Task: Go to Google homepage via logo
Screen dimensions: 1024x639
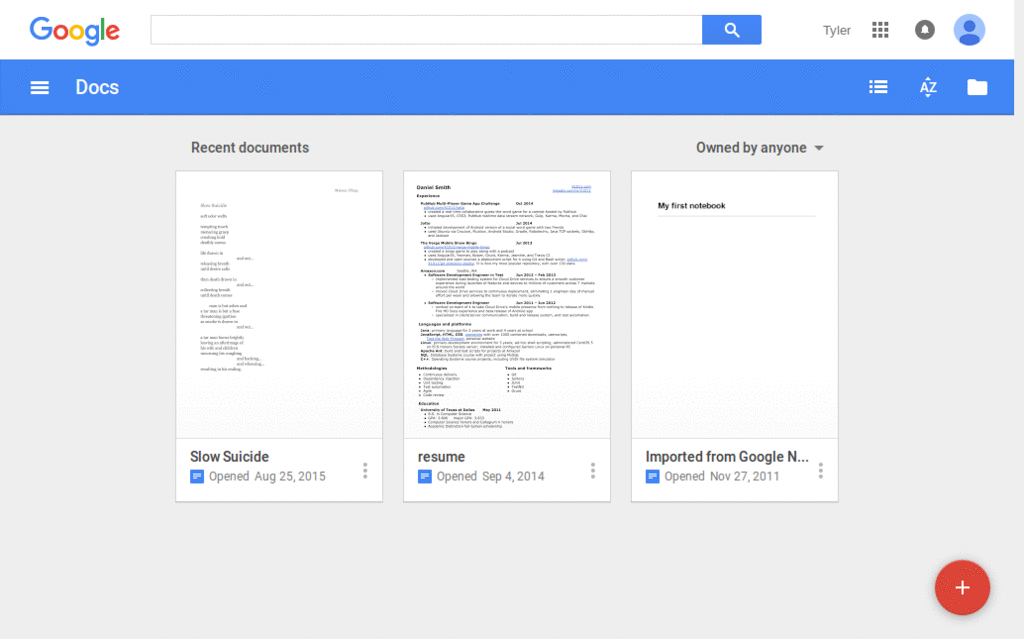Action: 74,31
